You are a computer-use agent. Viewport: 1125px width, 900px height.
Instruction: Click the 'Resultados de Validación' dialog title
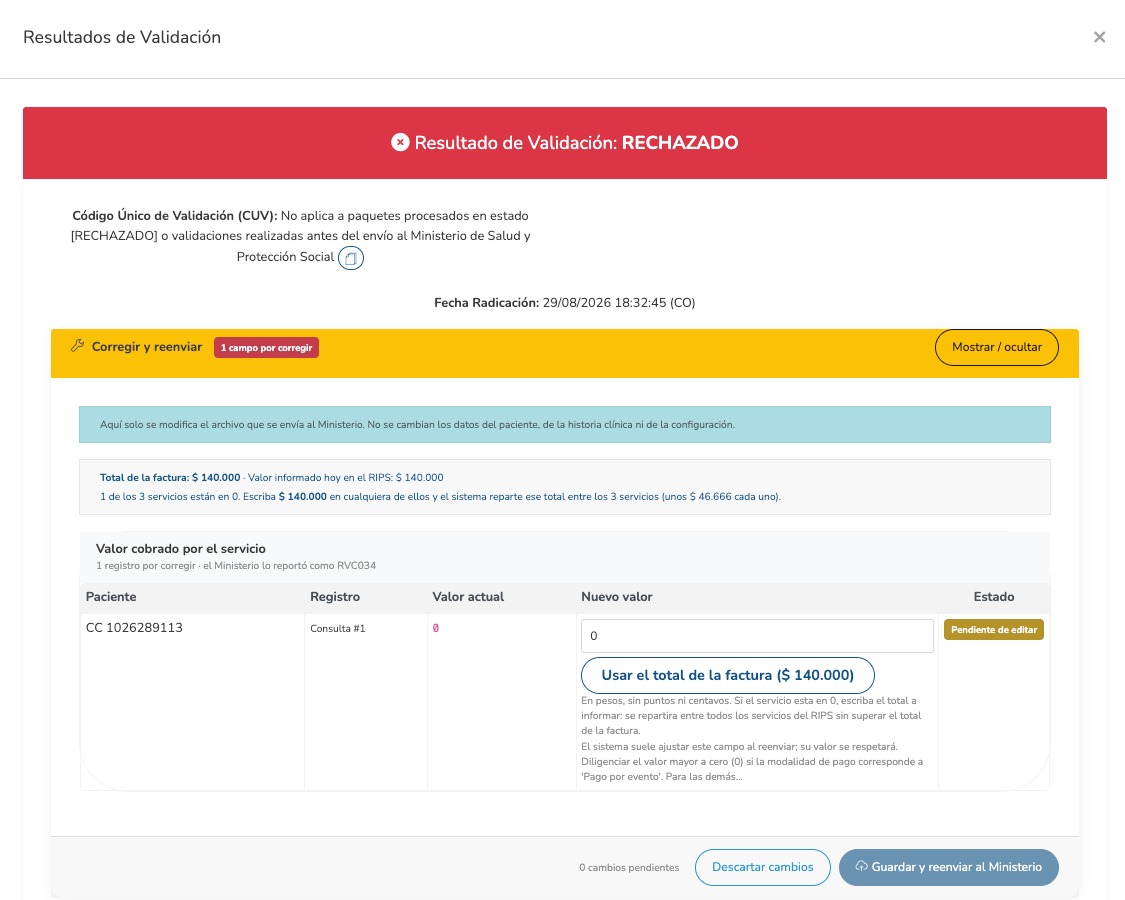click(122, 37)
